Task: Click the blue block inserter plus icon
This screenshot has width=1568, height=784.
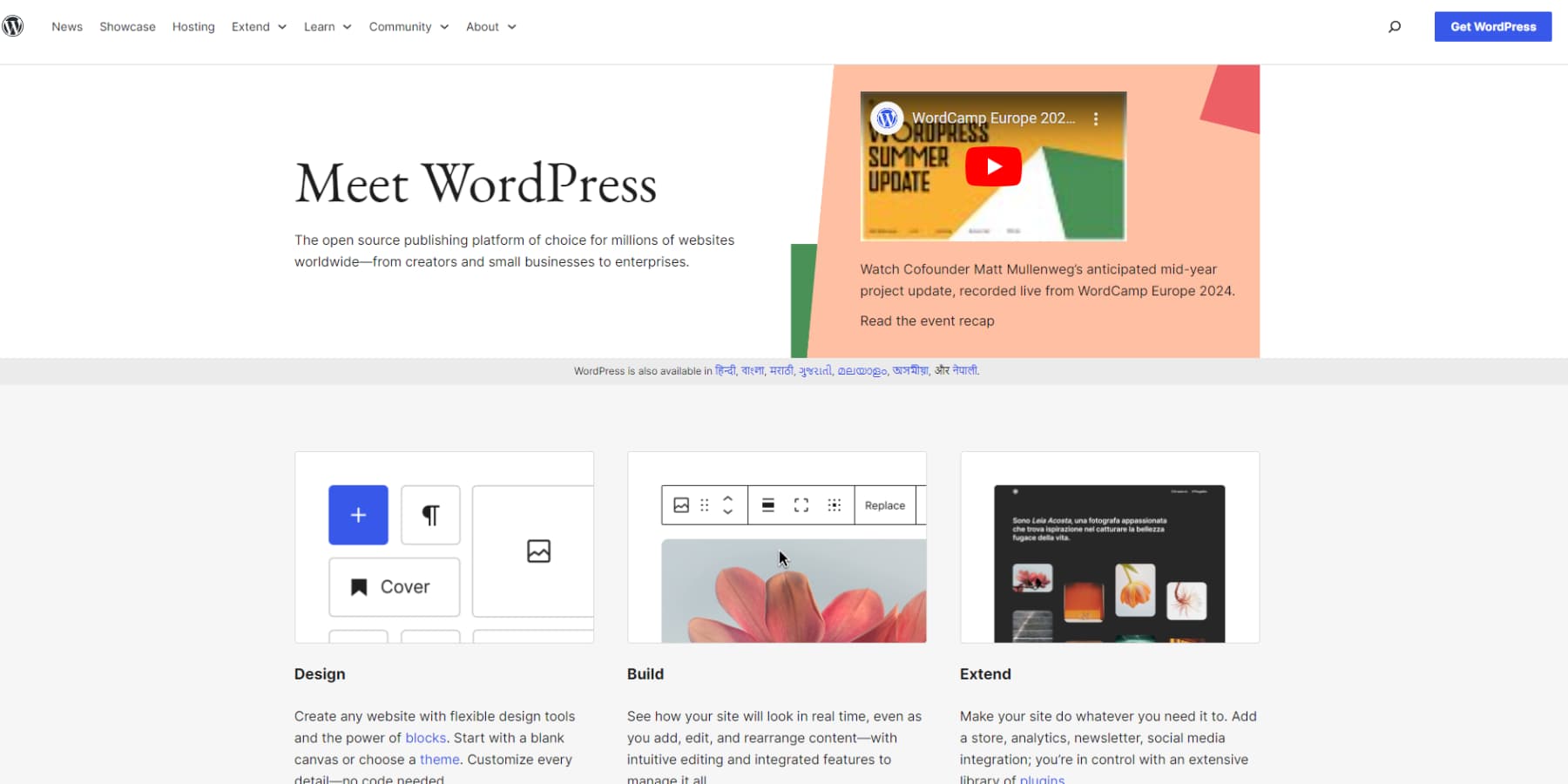Action: point(358,515)
